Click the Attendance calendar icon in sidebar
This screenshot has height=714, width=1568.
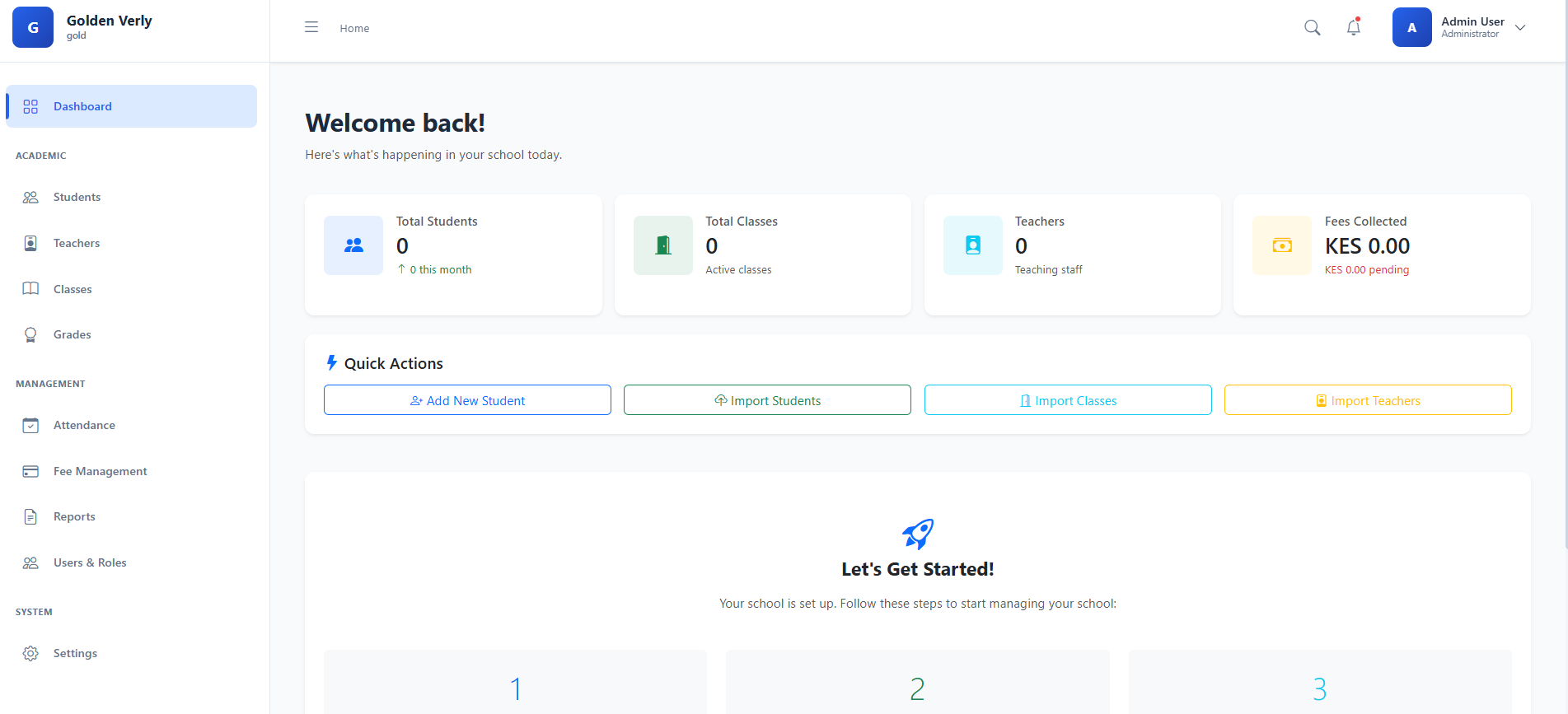coord(30,426)
